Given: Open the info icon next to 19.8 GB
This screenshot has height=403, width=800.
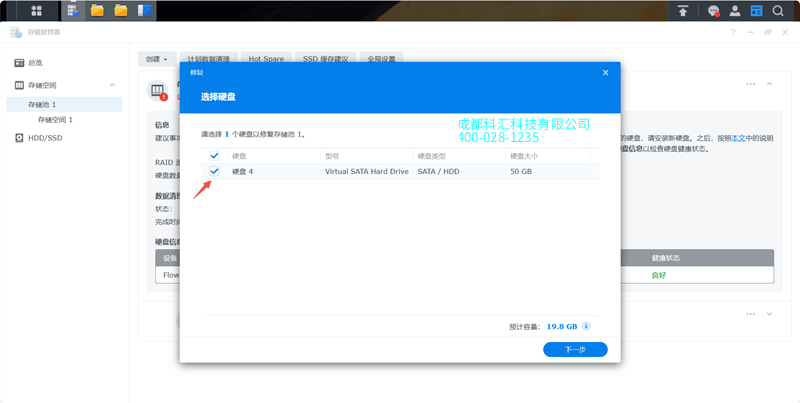Looking at the screenshot, I should (x=586, y=326).
